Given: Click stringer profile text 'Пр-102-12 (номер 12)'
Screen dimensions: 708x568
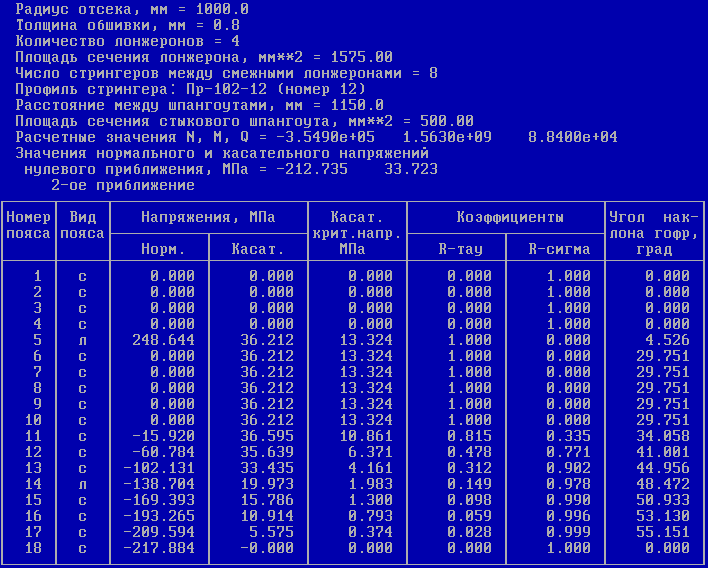Looking at the screenshot, I should (276, 89).
